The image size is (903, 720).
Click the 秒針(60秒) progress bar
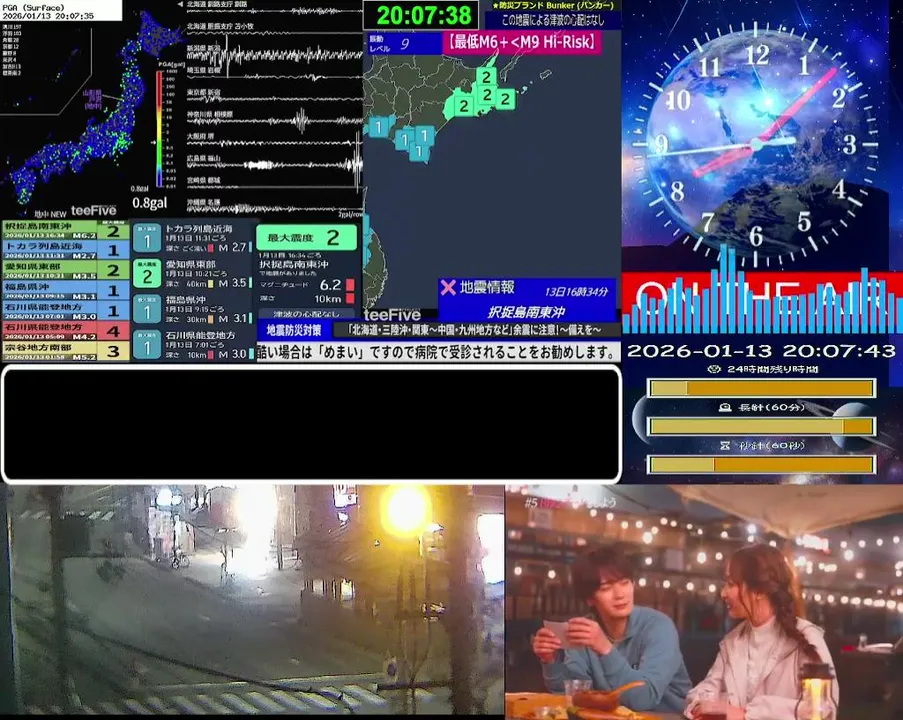coord(761,464)
